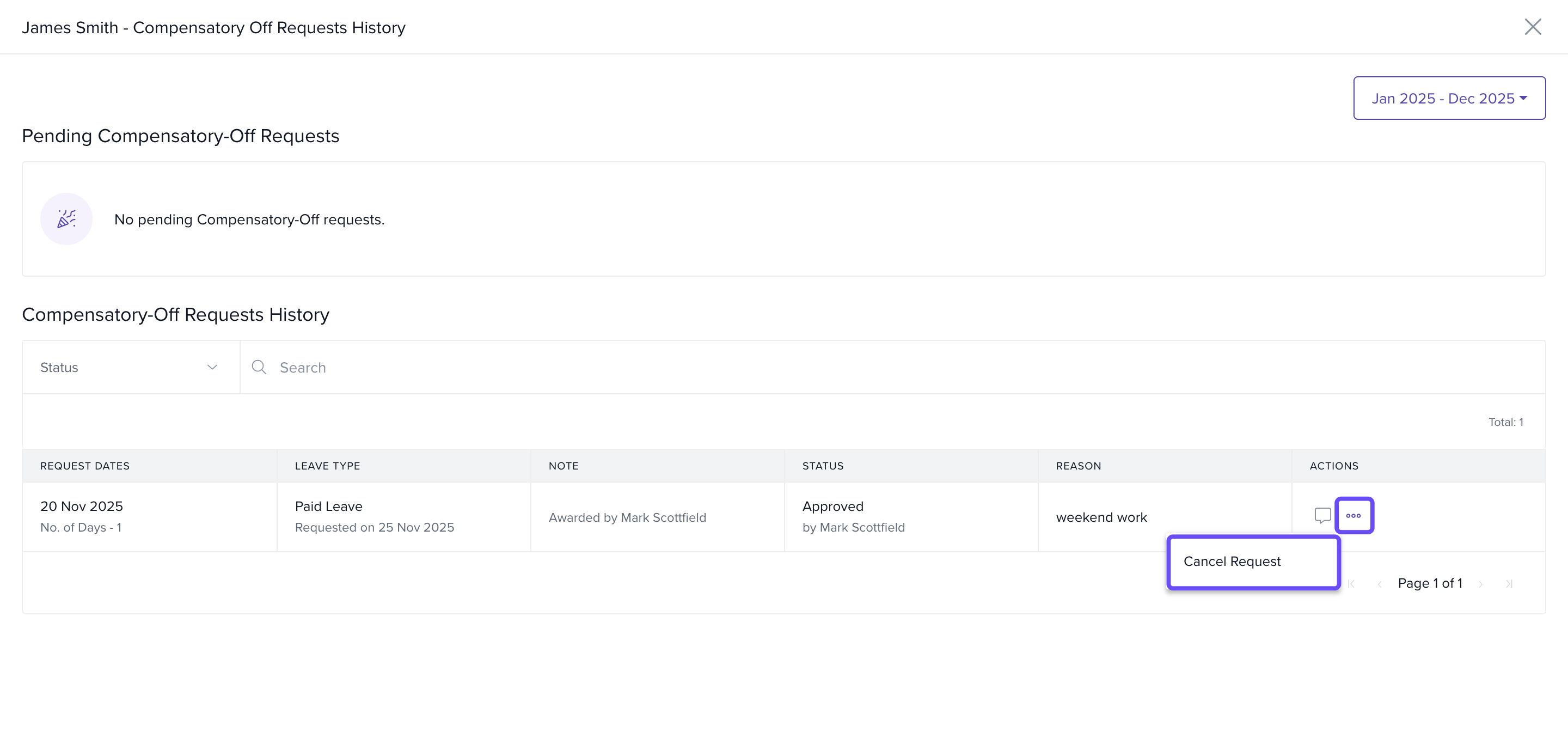
Task: Click the search magnifier icon
Action: point(259,367)
